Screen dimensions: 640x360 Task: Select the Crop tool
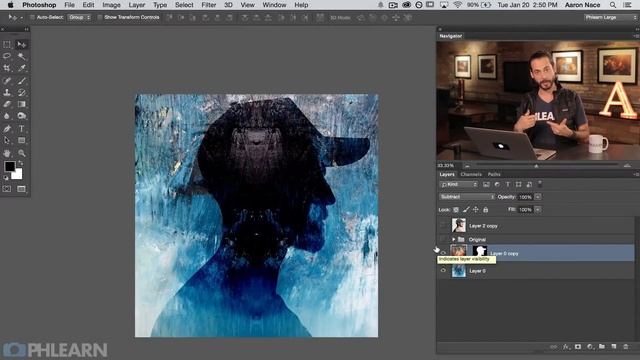point(7,68)
